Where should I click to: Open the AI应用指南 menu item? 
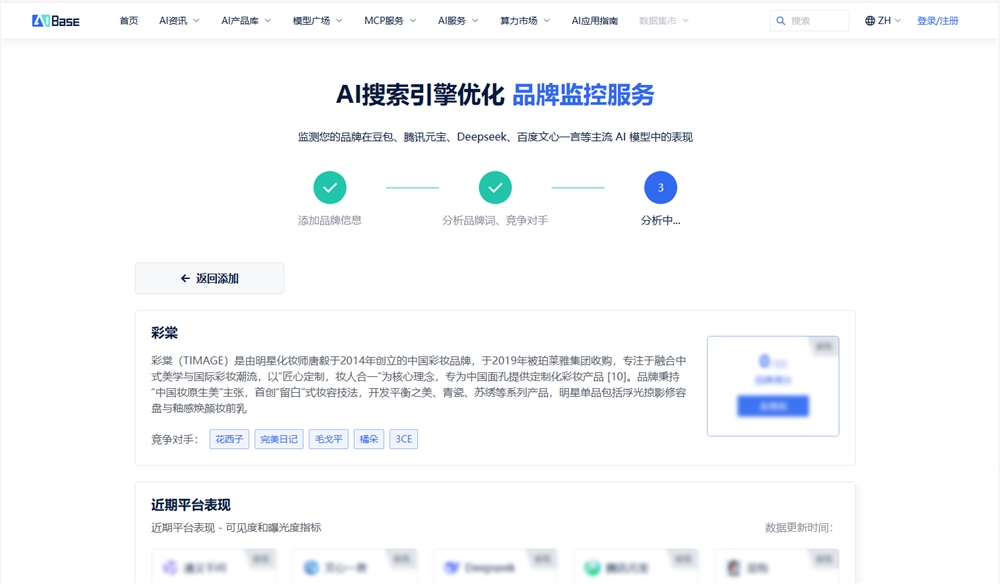[596, 19]
